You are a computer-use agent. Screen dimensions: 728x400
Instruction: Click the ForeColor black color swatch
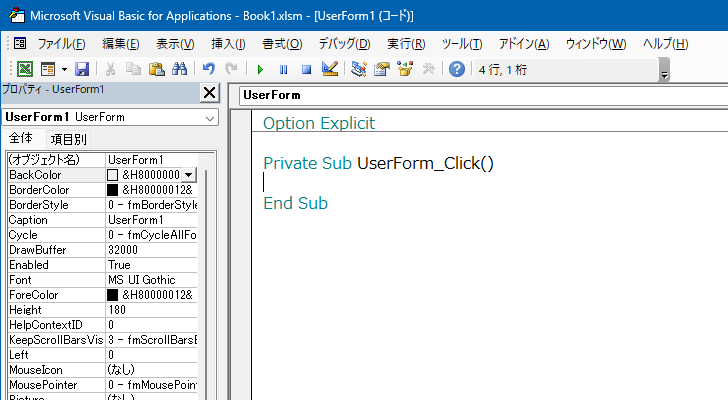click(112, 295)
